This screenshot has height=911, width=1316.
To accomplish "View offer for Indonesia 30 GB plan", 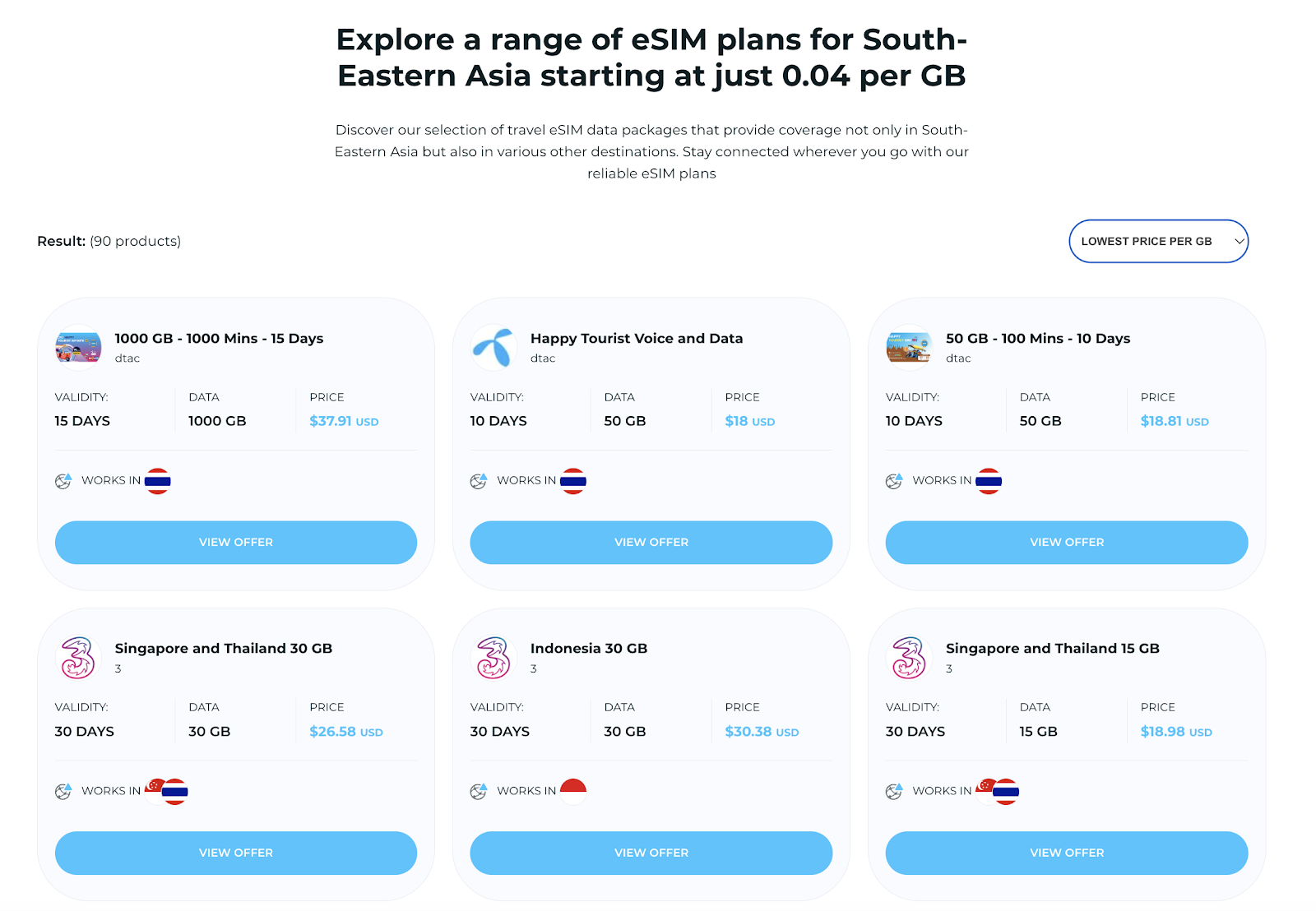I will (651, 853).
